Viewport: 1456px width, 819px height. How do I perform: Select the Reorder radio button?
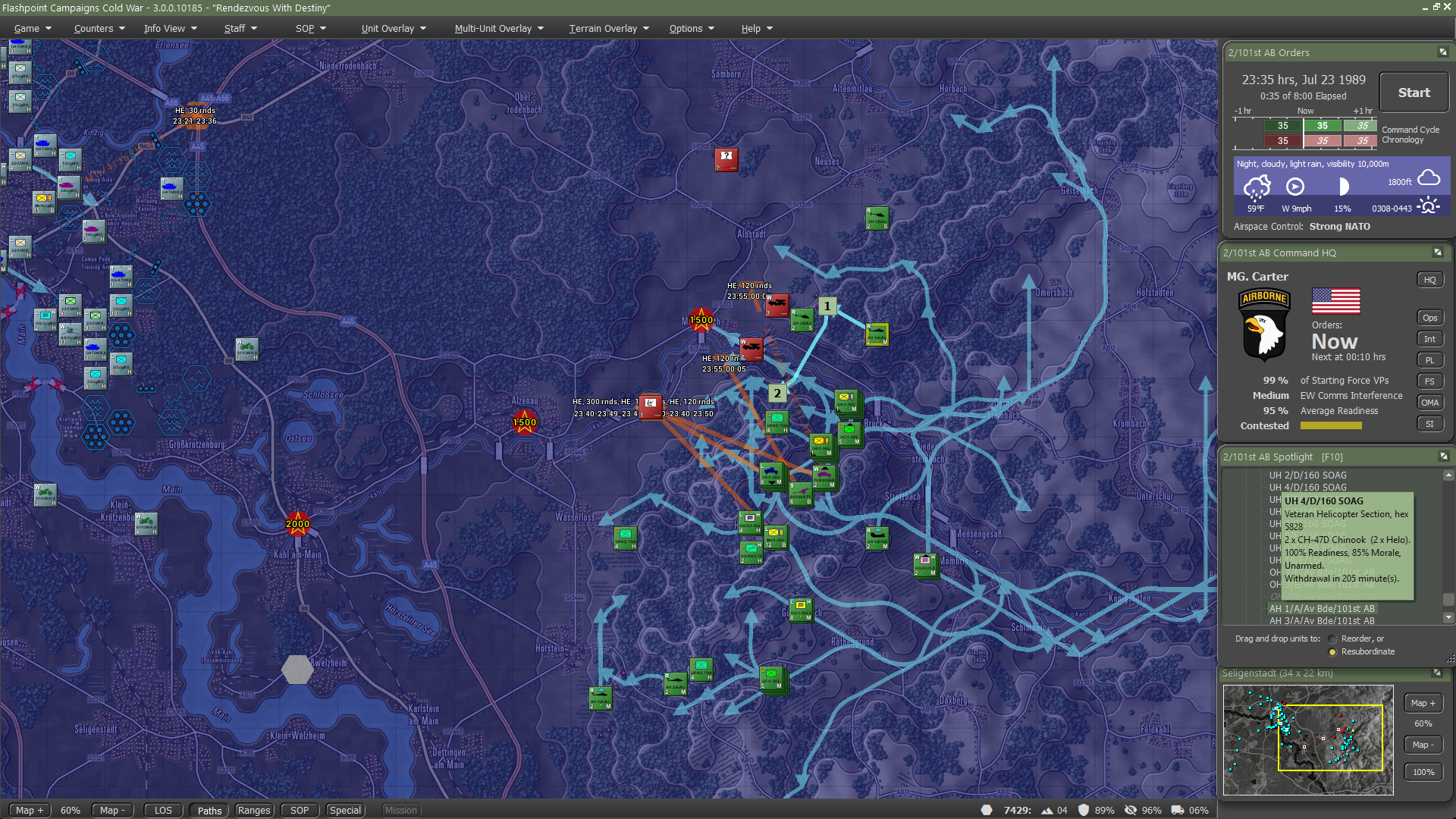(1332, 639)
